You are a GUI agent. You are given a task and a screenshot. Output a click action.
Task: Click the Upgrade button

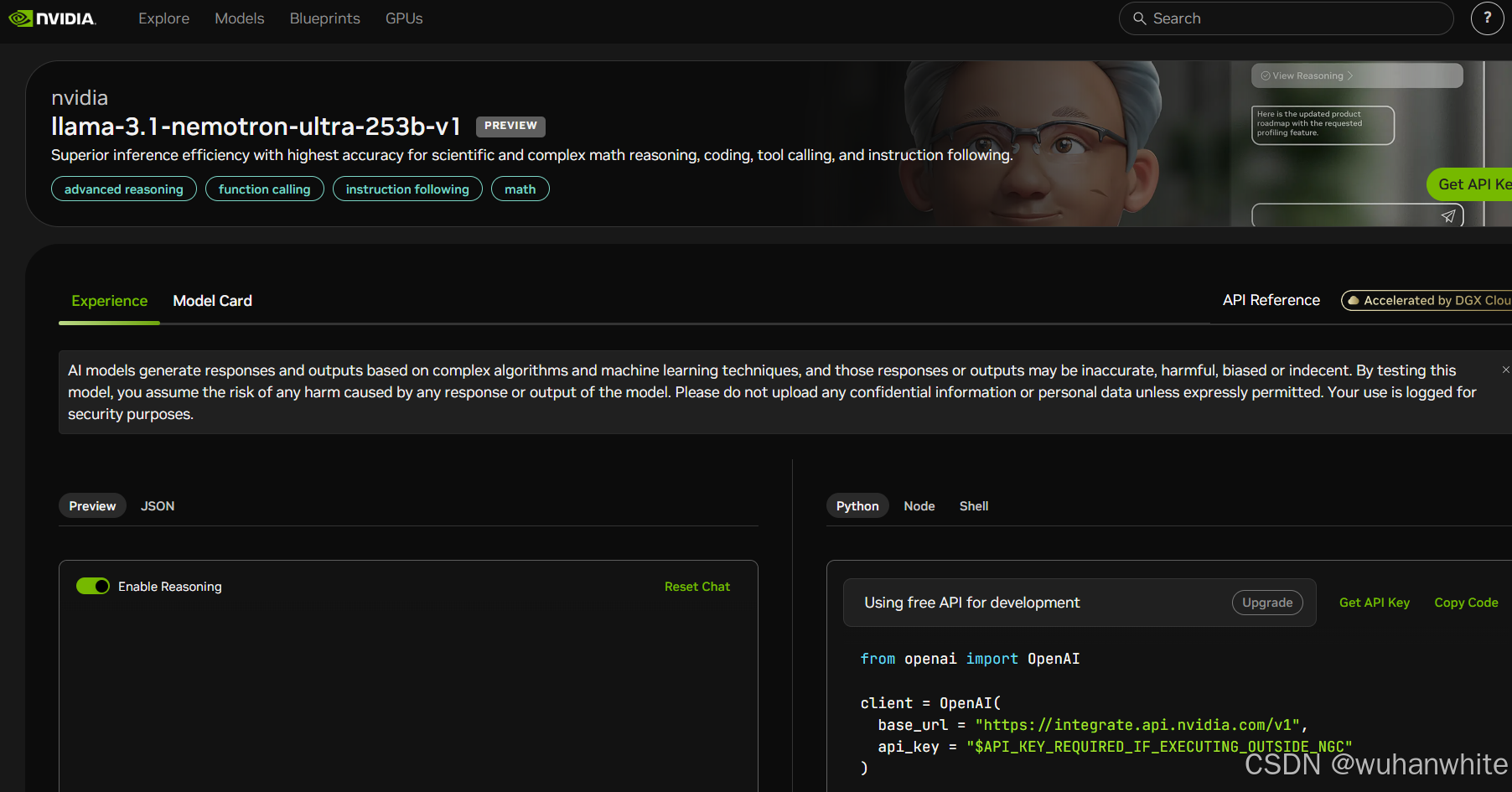coord(1267,603)
